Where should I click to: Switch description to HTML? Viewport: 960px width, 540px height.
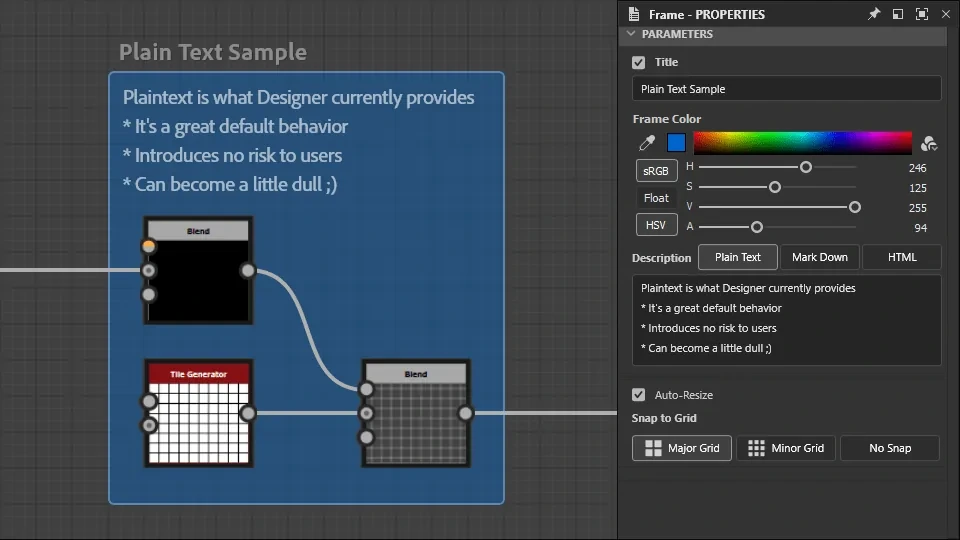902,257
